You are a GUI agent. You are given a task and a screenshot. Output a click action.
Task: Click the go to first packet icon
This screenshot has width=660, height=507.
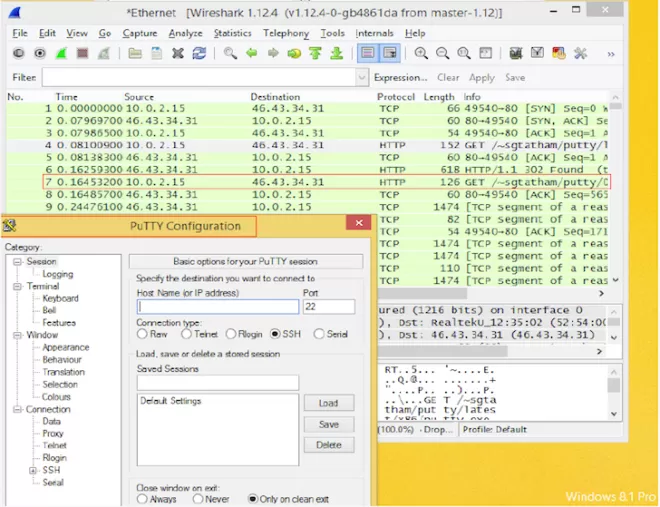[316, 54]
